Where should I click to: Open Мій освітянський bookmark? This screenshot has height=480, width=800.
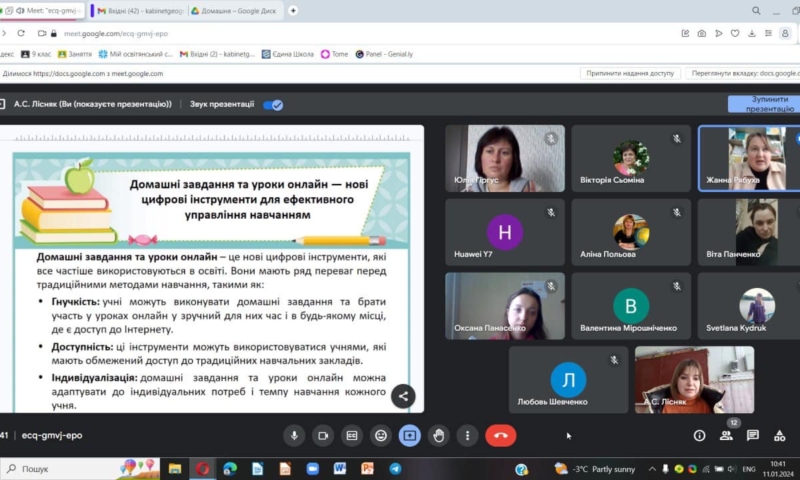coord(136,54)
